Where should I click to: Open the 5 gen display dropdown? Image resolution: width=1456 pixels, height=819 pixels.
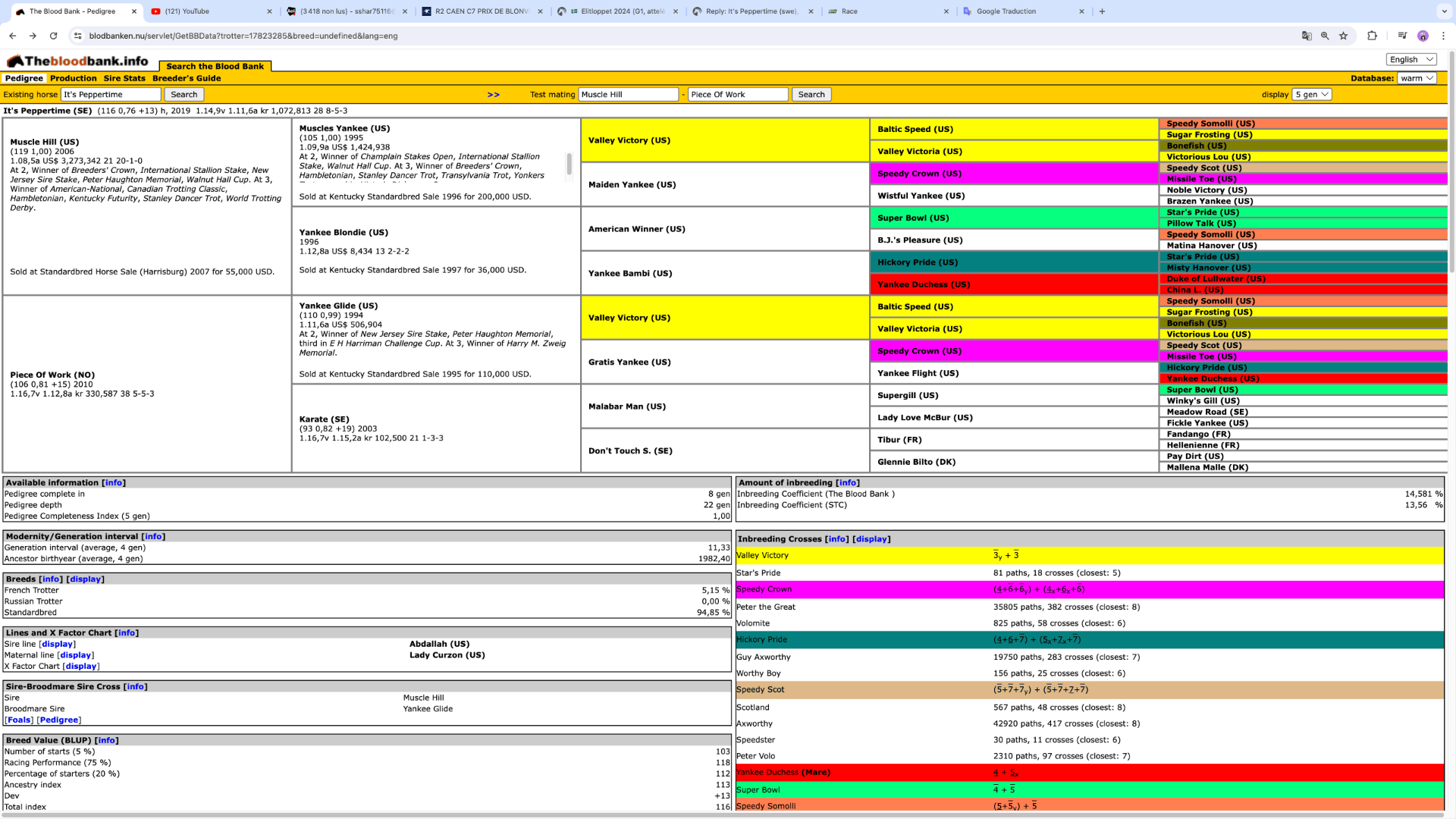(1311, 95)
